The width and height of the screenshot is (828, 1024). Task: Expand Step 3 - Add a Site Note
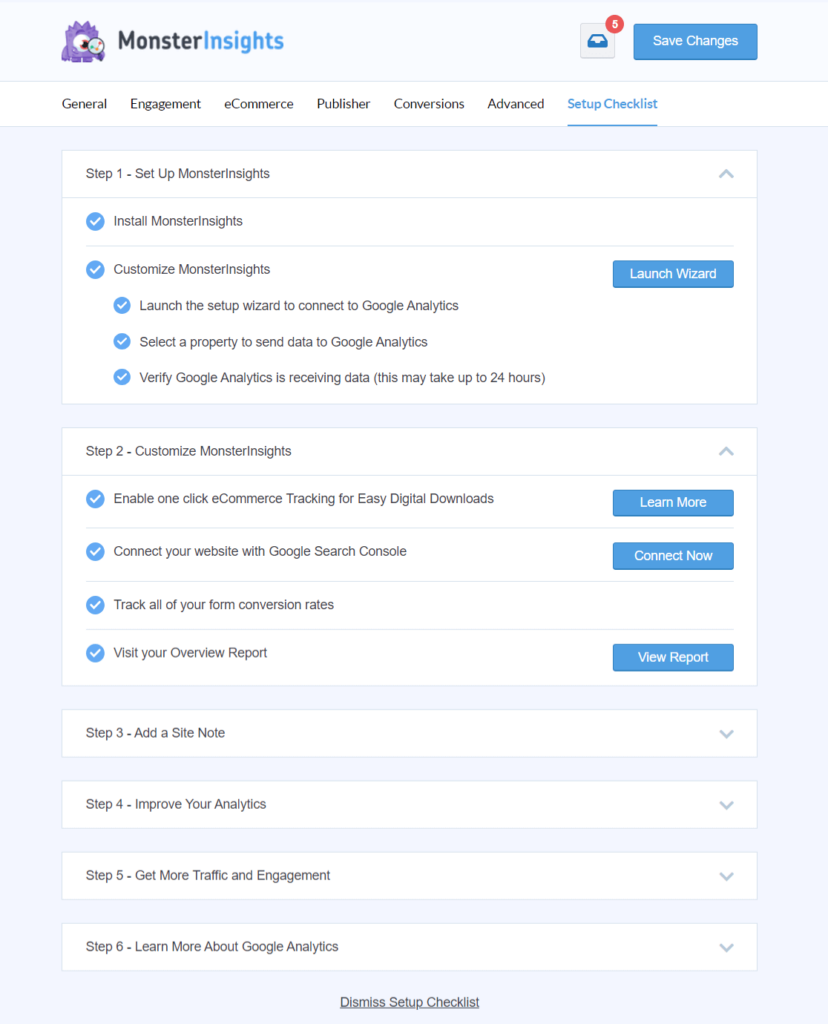[727, 733]
